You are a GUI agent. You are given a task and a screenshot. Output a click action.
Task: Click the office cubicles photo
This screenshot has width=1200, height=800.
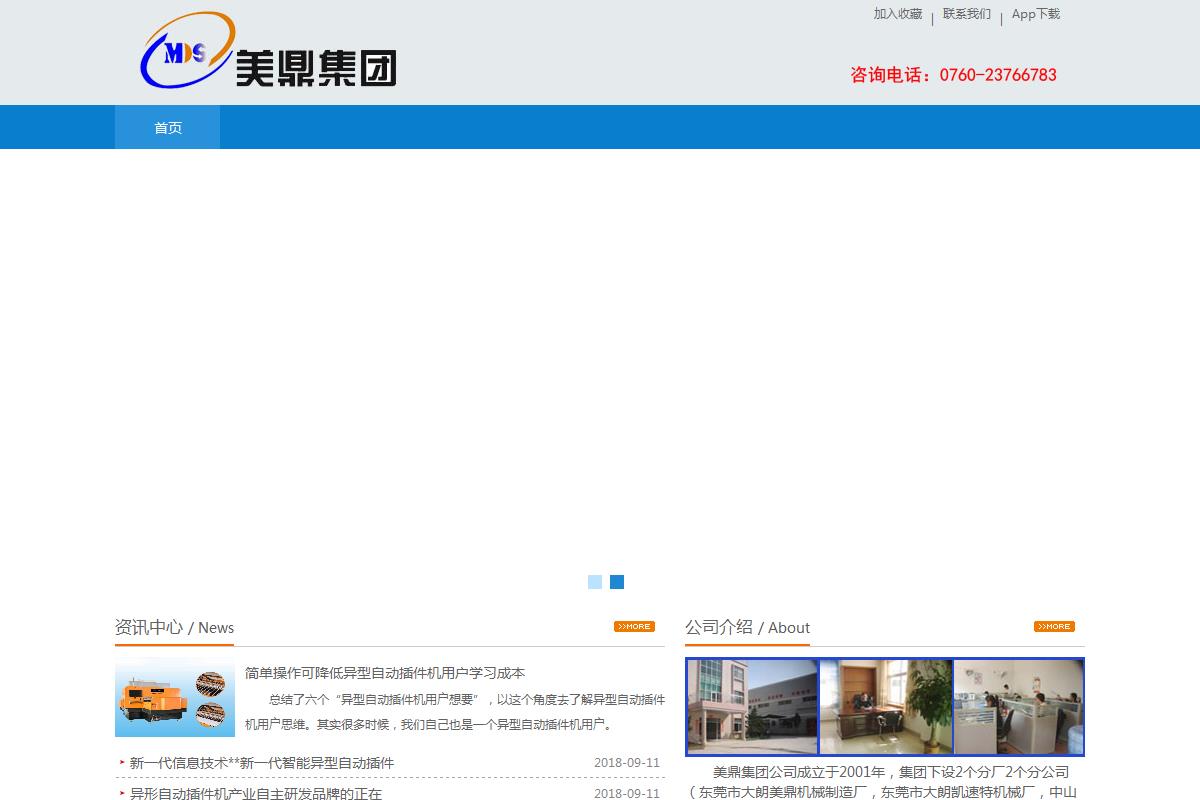(x=1018, y=706)
